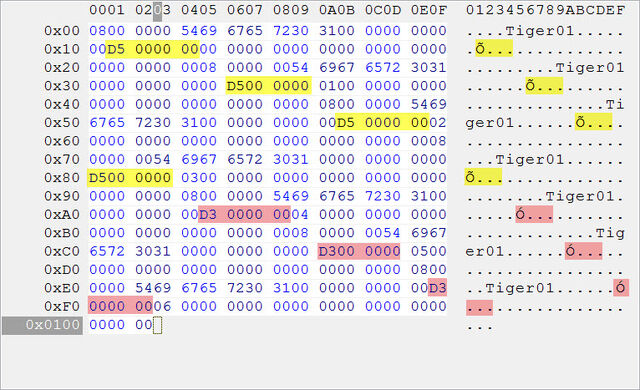Screen dimensions: 640x390
Task: Click Tiger01 text in ASCII row 0x00
Action: 540,31
